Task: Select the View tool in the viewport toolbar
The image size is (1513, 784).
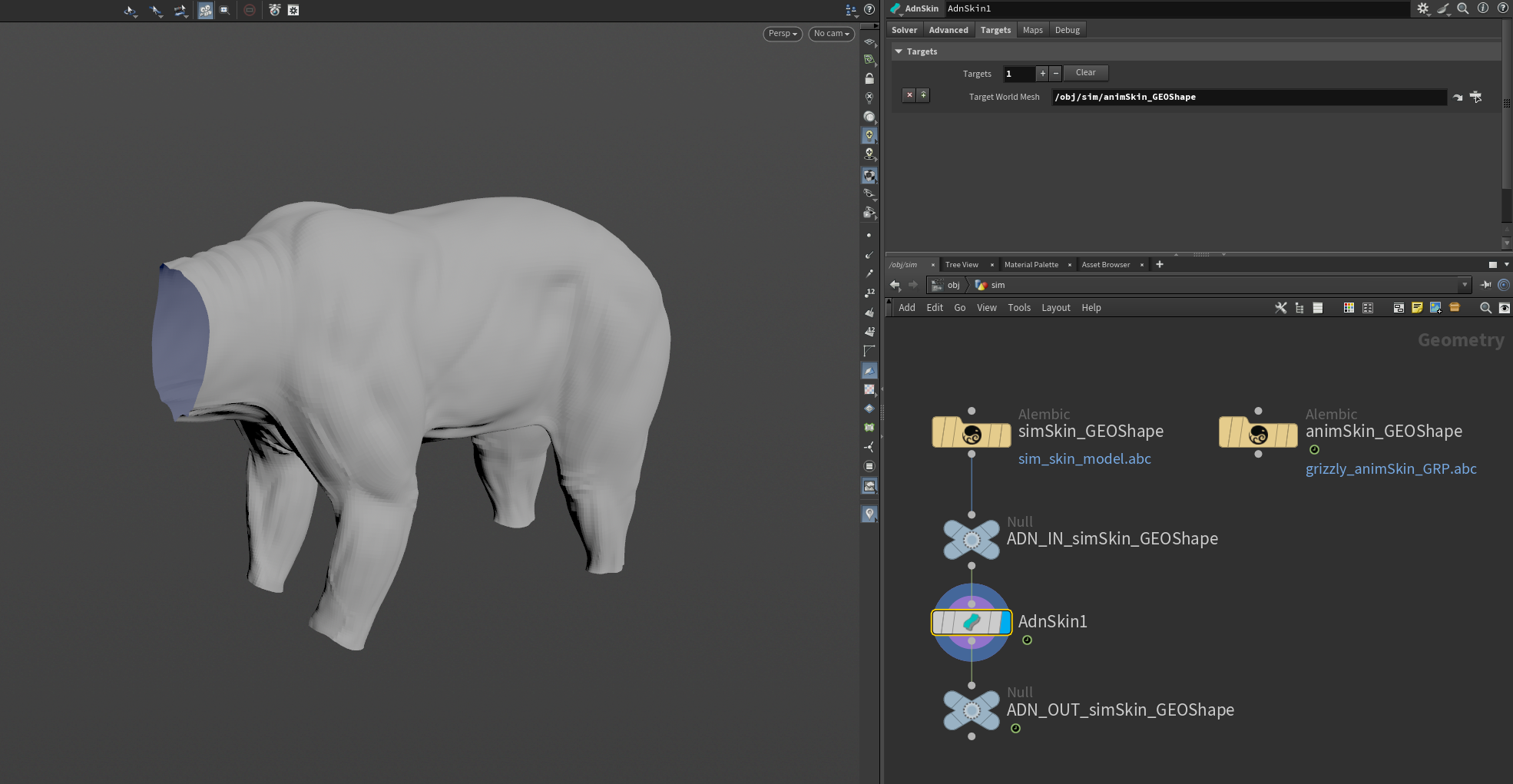Action: point(130,11)
